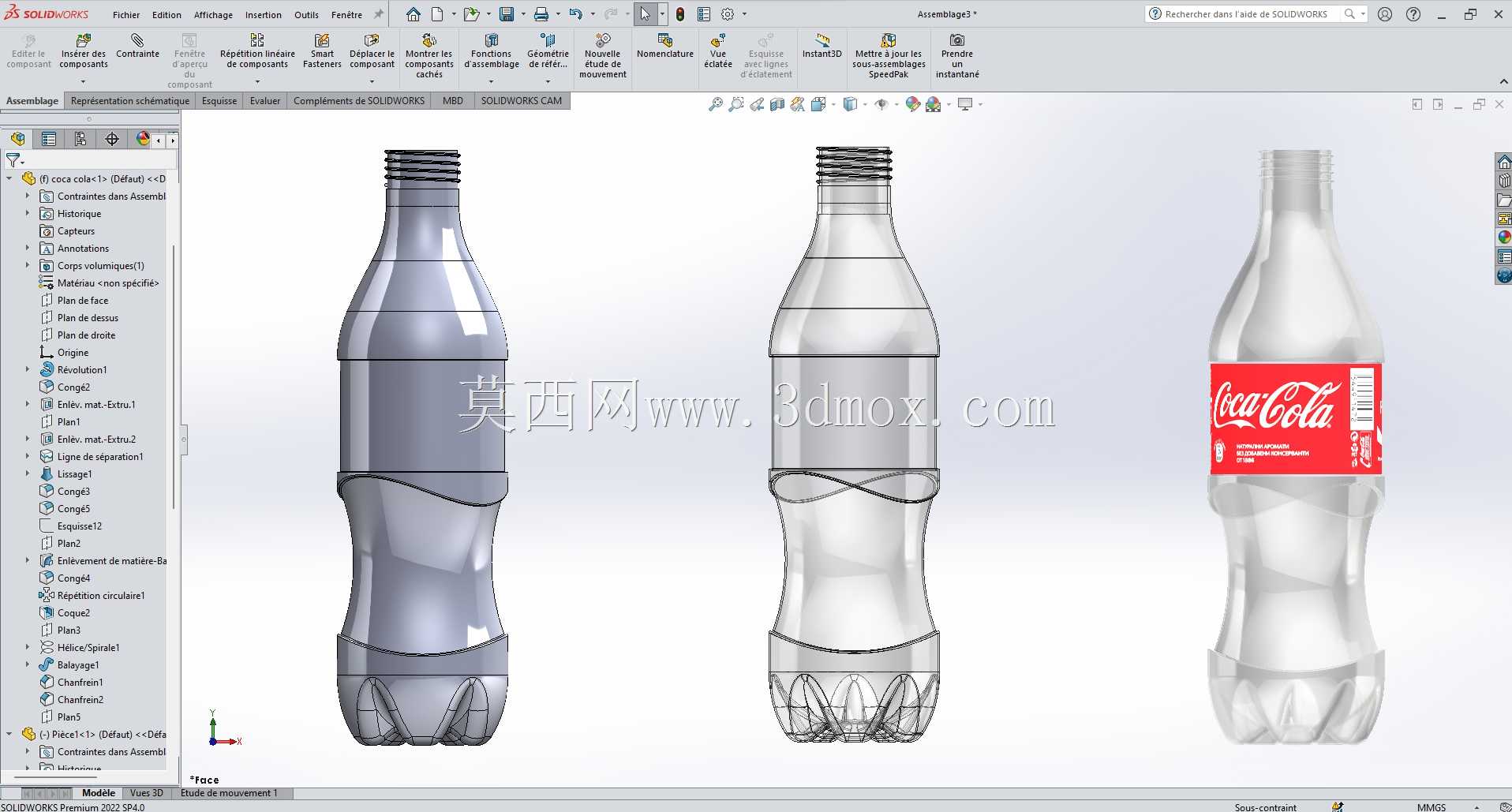Open the Affichage menu

[x=213, y=15]
